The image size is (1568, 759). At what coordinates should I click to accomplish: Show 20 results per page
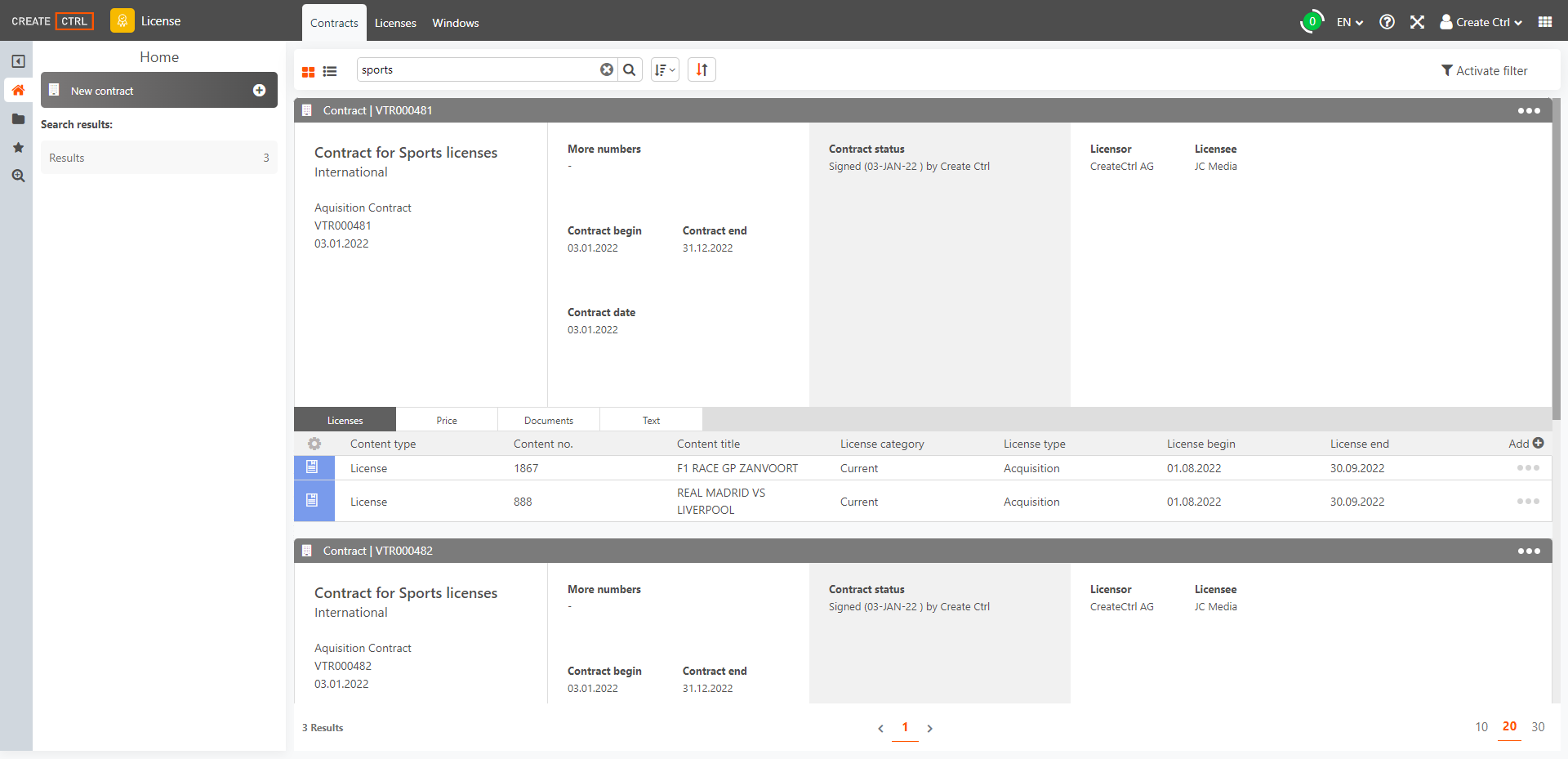1509,726
